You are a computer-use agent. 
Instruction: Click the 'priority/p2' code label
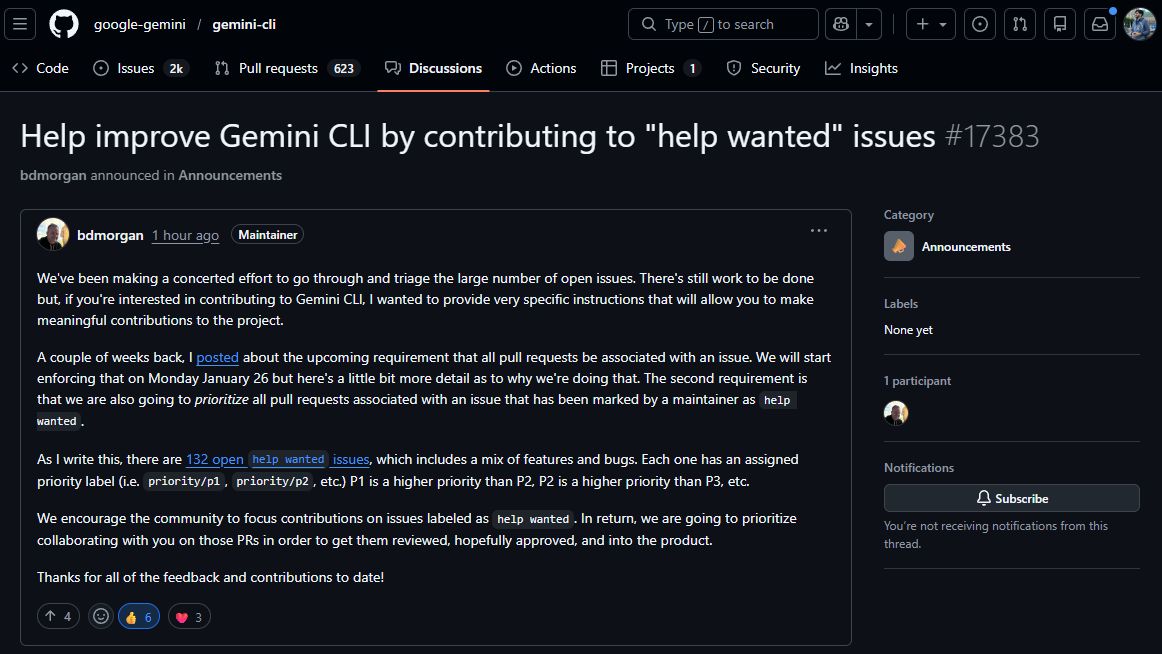tap(272, 481)
